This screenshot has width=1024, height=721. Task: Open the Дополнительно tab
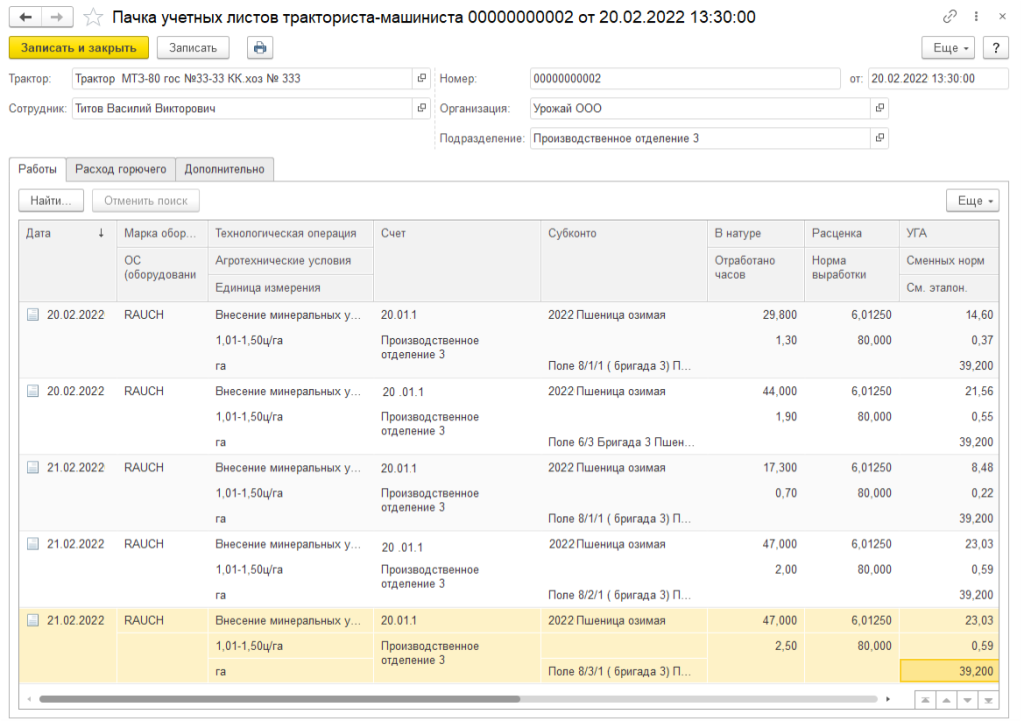[225, 170]
